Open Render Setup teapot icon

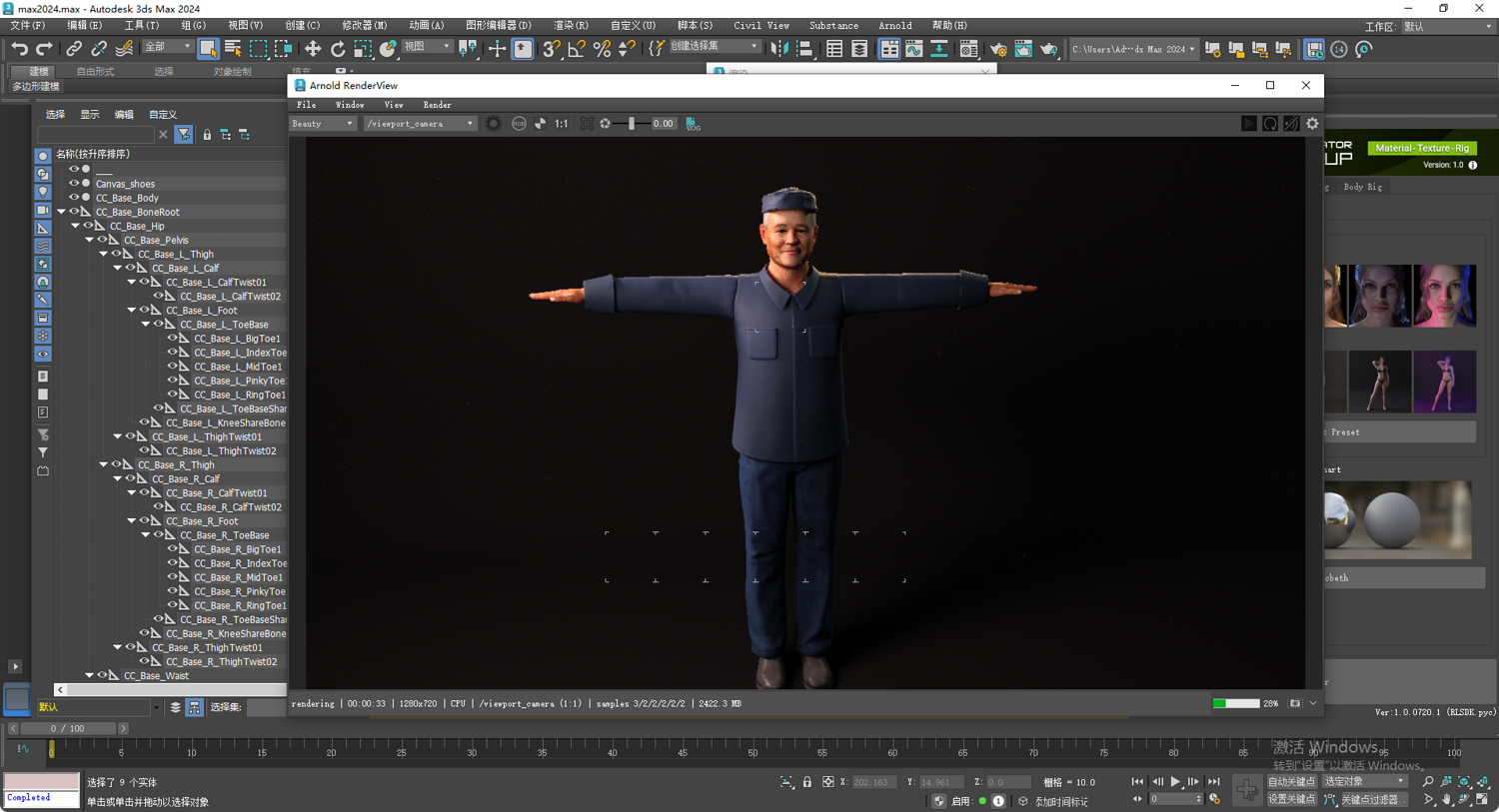point(998,49)
